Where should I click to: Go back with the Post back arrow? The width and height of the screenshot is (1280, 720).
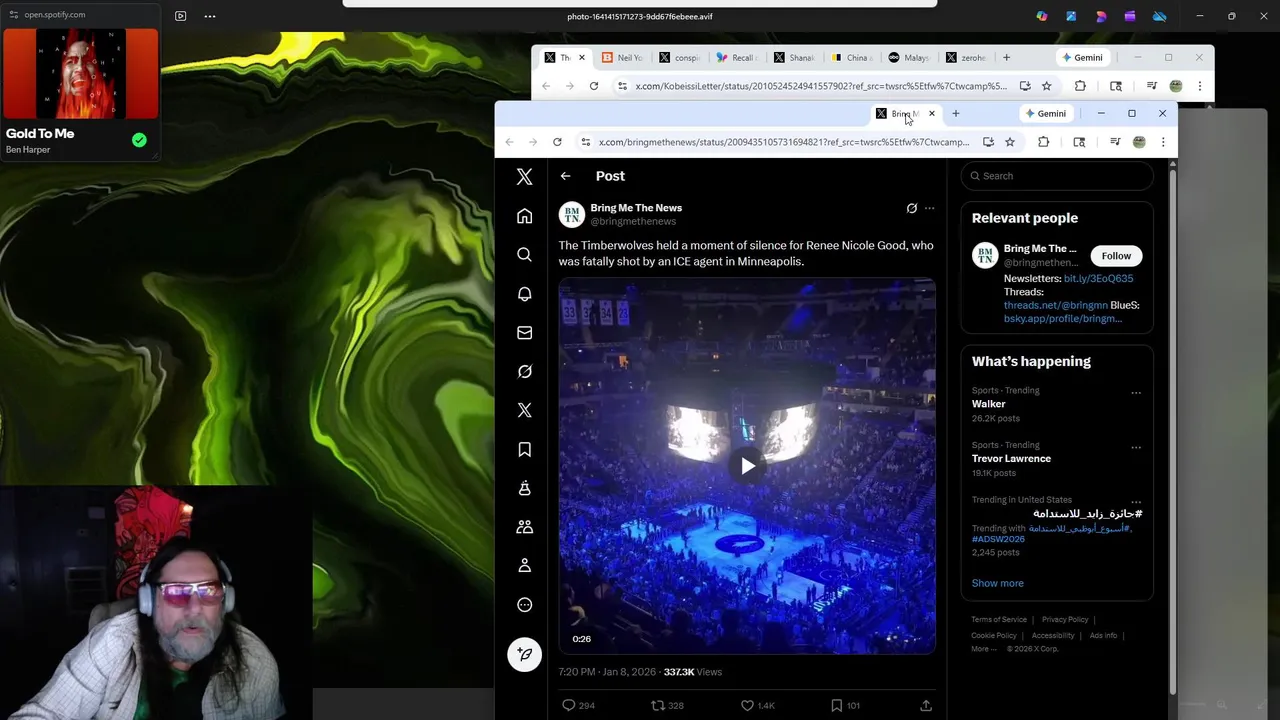coord(565,176)
